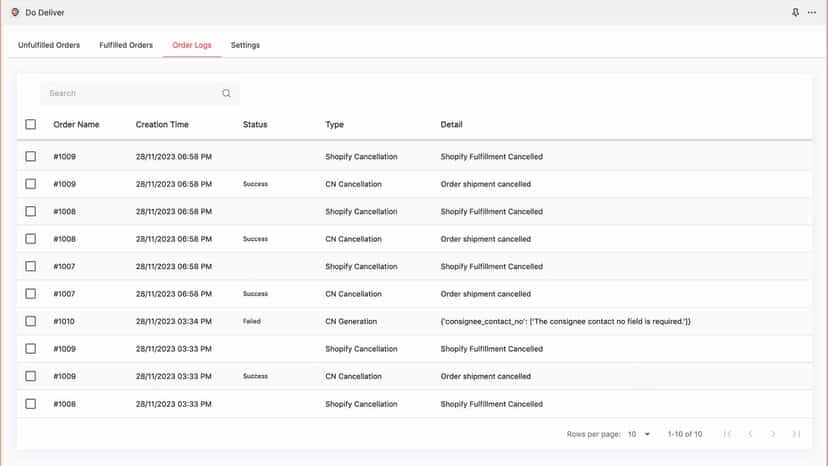
Task: Check #1009 CN Cancellation 03:33 PM row
Action: [31, 376]
